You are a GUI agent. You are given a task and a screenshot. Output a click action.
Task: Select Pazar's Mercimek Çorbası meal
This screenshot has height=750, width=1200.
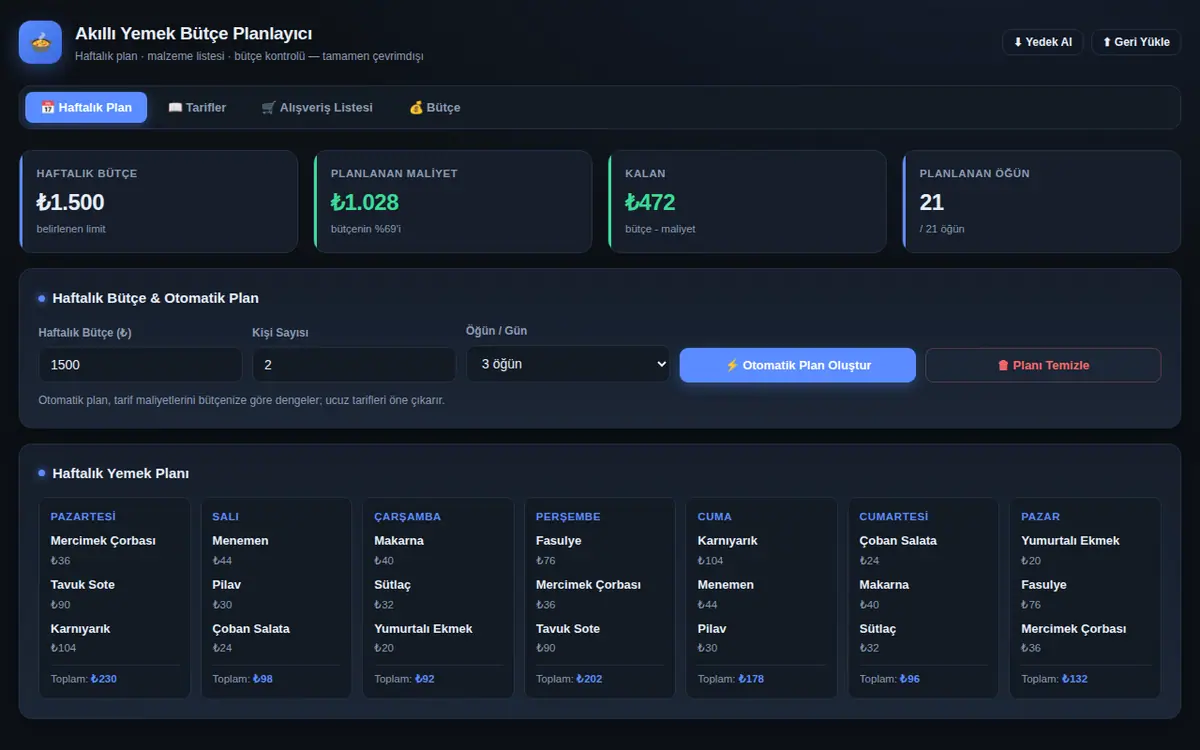click(x=1074, y=629)
